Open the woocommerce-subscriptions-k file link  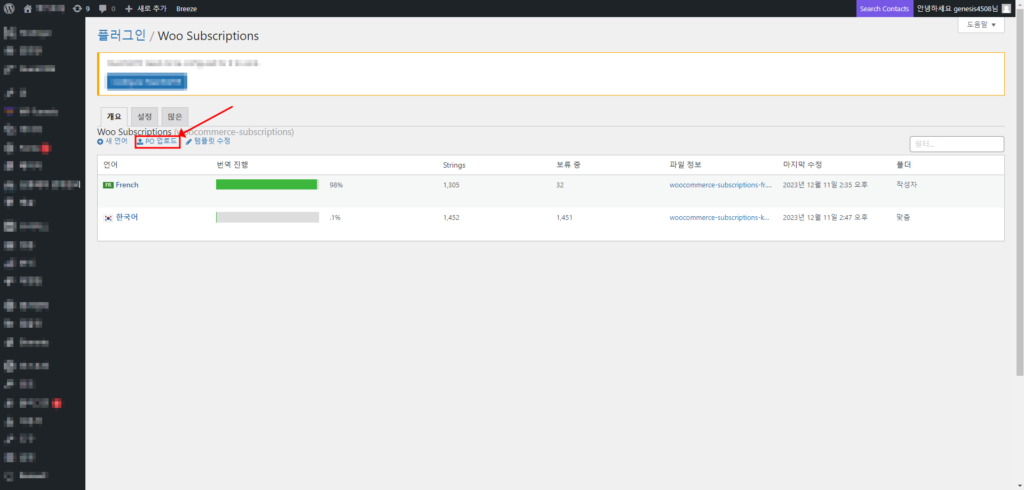pos(720,218)
